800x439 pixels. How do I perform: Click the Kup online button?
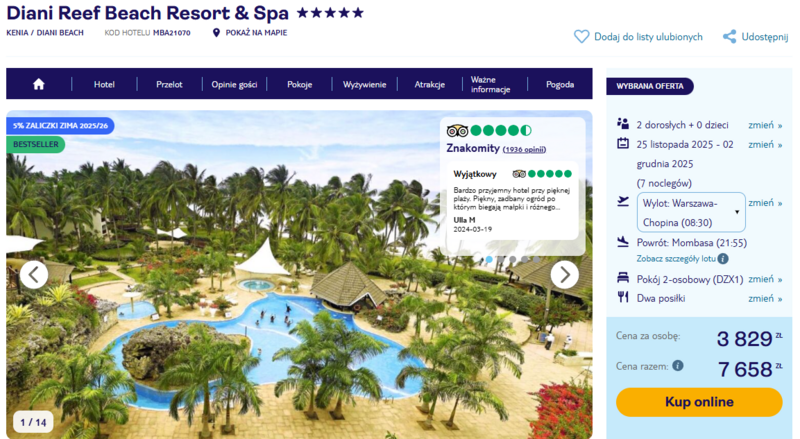(699, 402)
